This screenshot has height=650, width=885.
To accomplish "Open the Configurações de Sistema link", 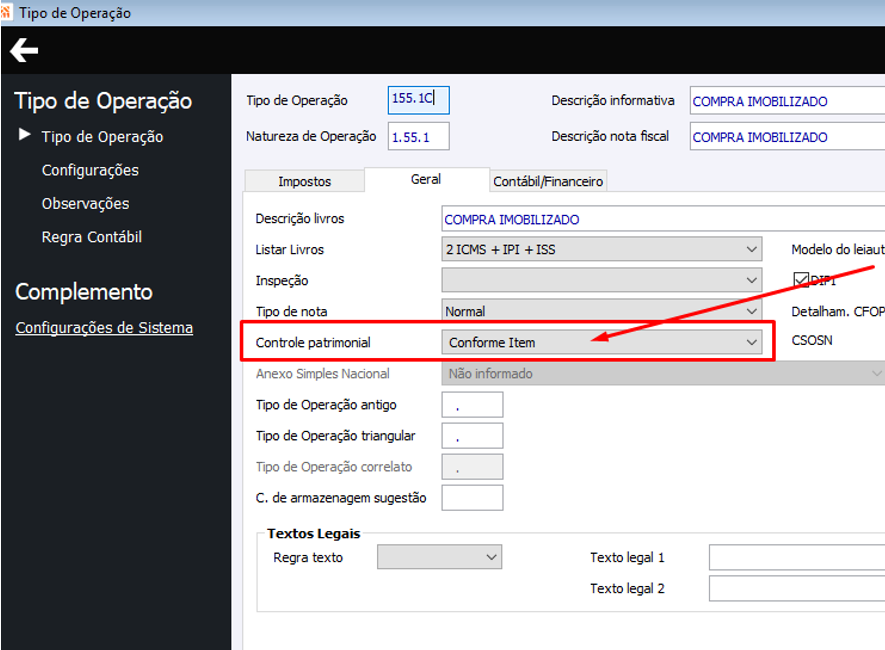I will point(104,328).
